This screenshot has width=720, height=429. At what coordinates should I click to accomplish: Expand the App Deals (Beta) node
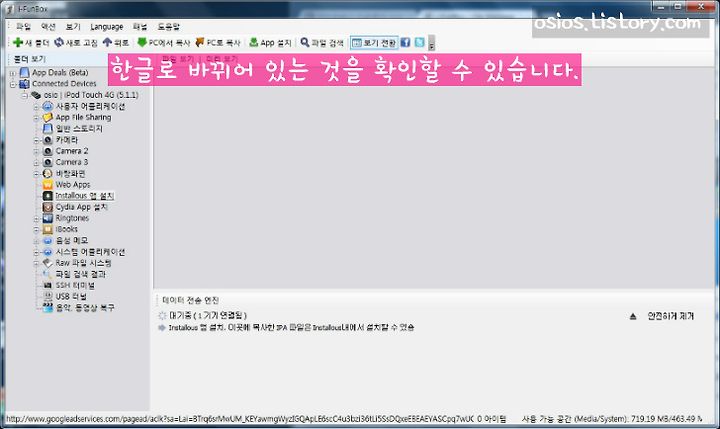[13, 73]
